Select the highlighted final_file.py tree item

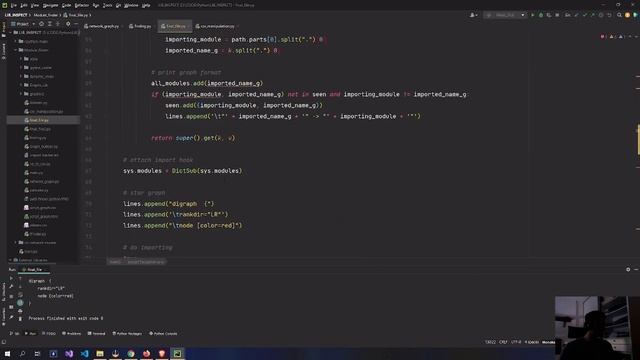click(x=43, y=120)
